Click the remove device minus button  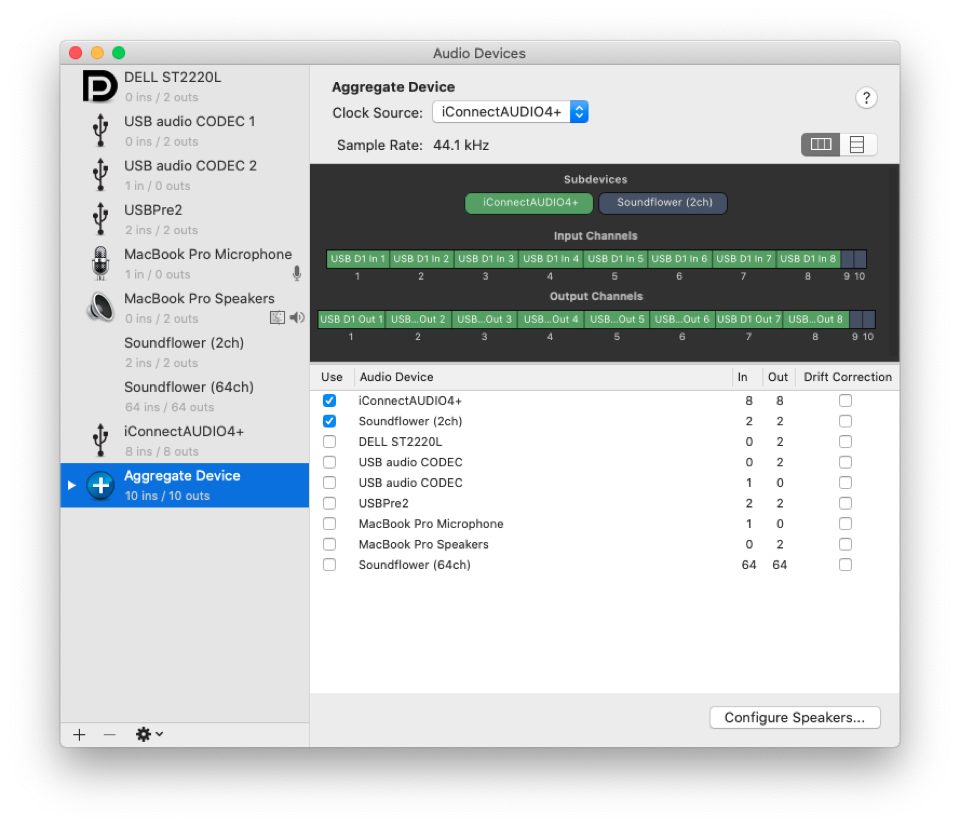coord(110,734)
